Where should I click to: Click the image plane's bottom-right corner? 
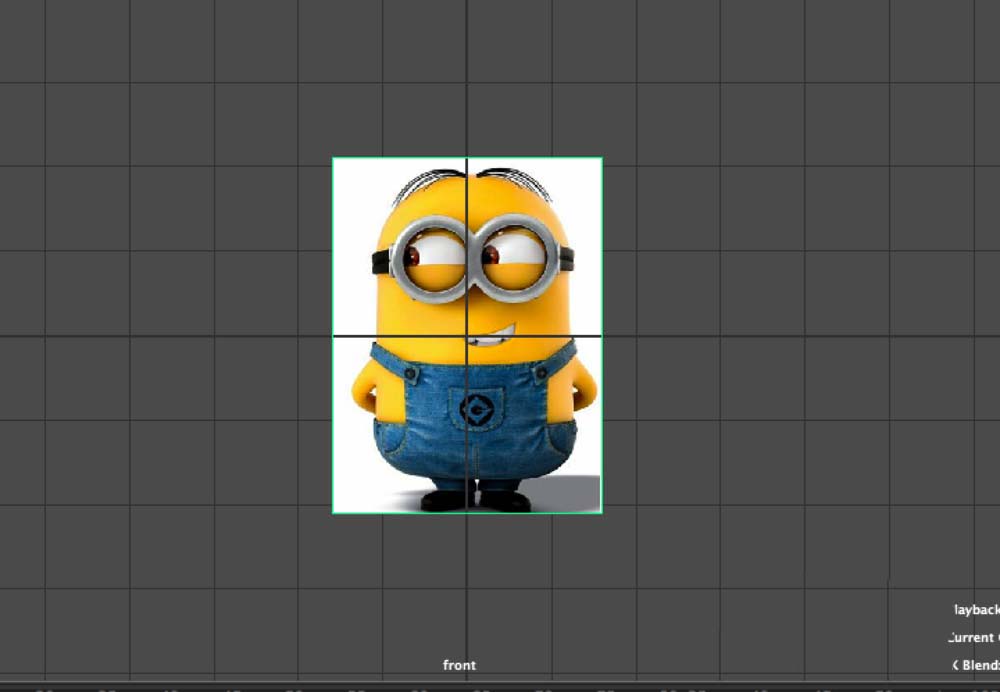(x=601, y=513)
